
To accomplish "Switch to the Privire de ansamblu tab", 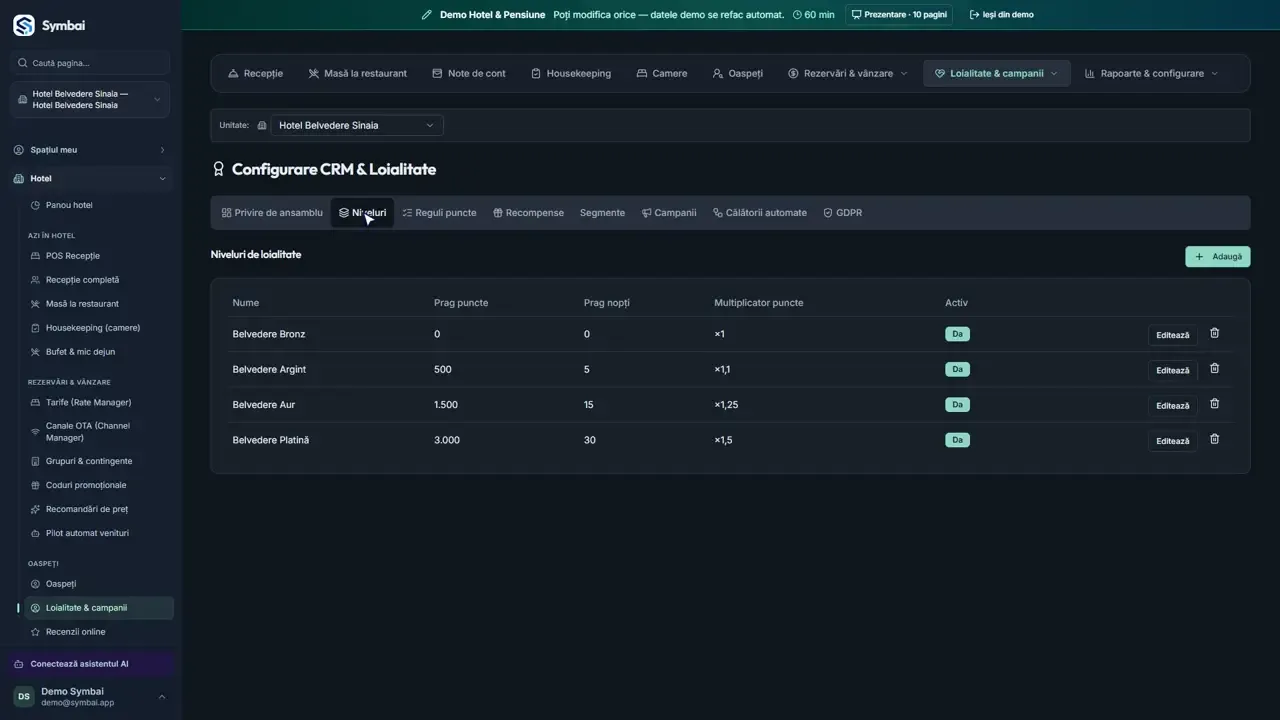I will [272, 213].
